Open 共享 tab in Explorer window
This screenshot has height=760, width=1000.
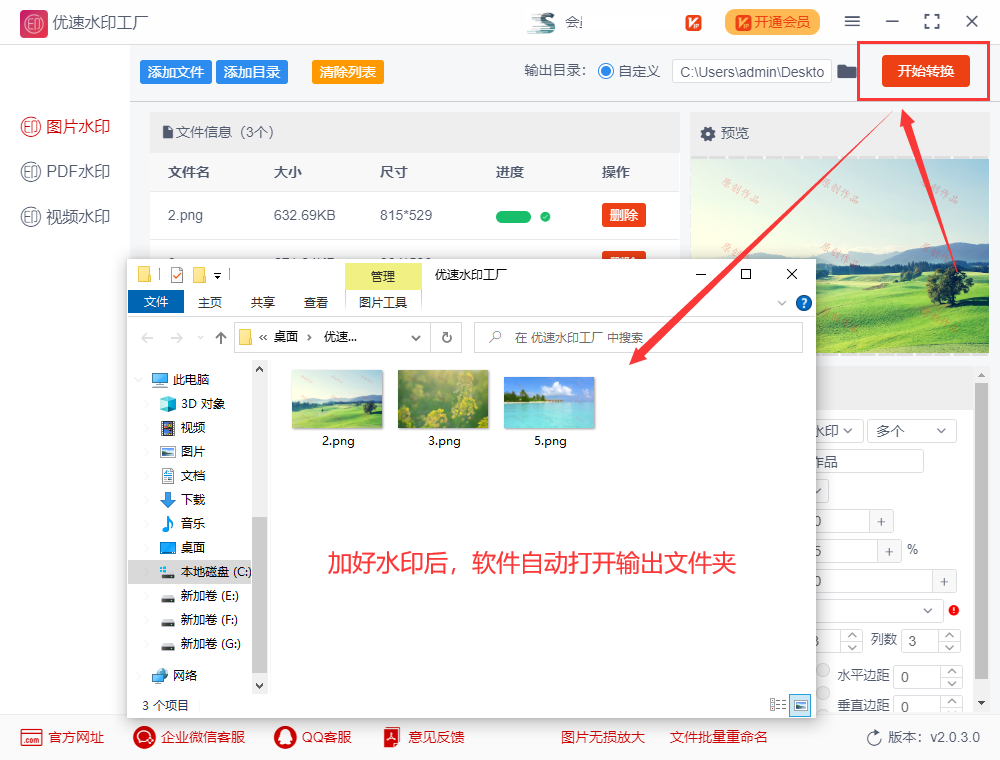point(263,302)
